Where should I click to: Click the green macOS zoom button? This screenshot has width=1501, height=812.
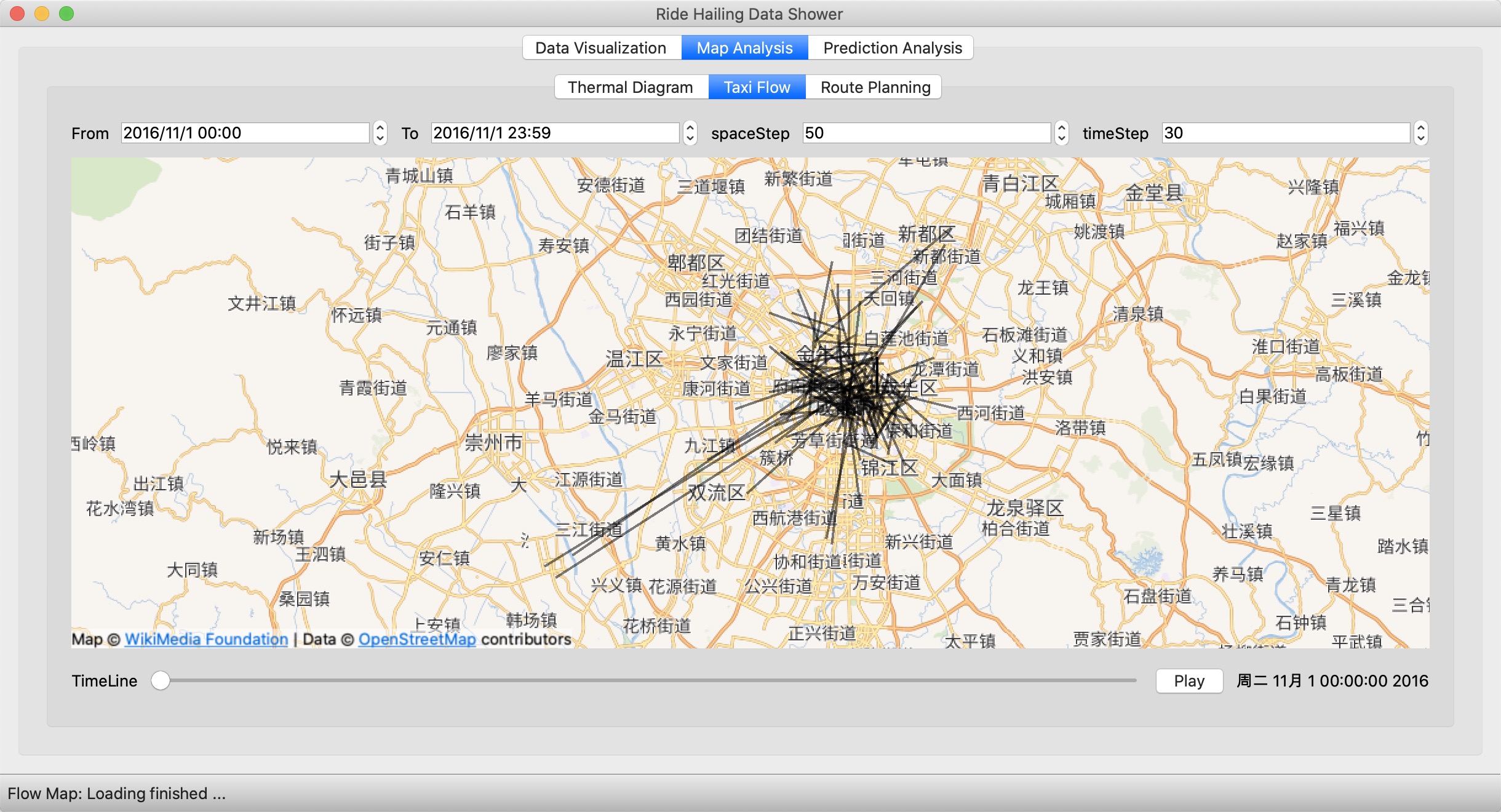66,14
